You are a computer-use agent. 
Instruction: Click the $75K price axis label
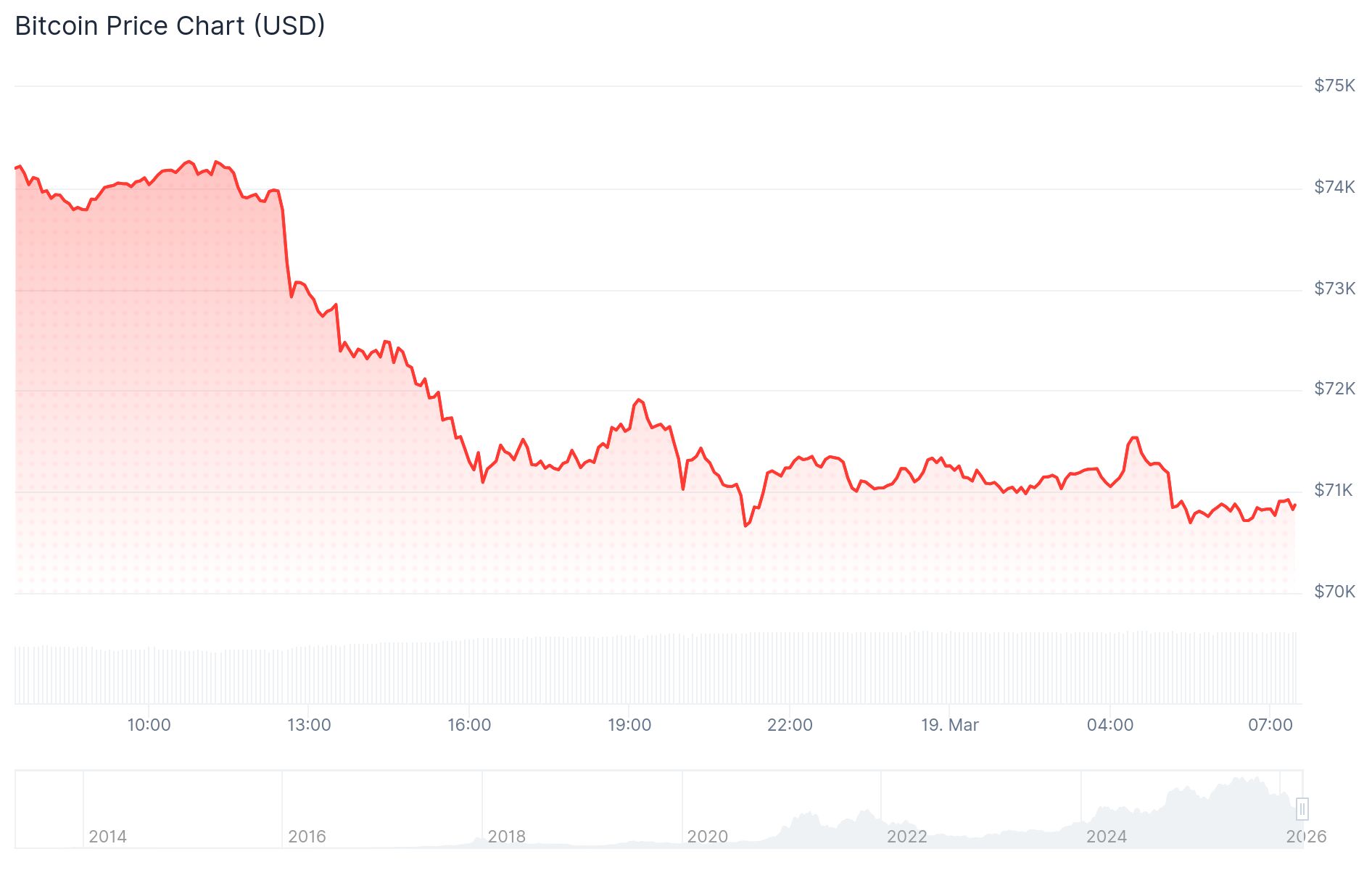click(x=1334, y=86)
